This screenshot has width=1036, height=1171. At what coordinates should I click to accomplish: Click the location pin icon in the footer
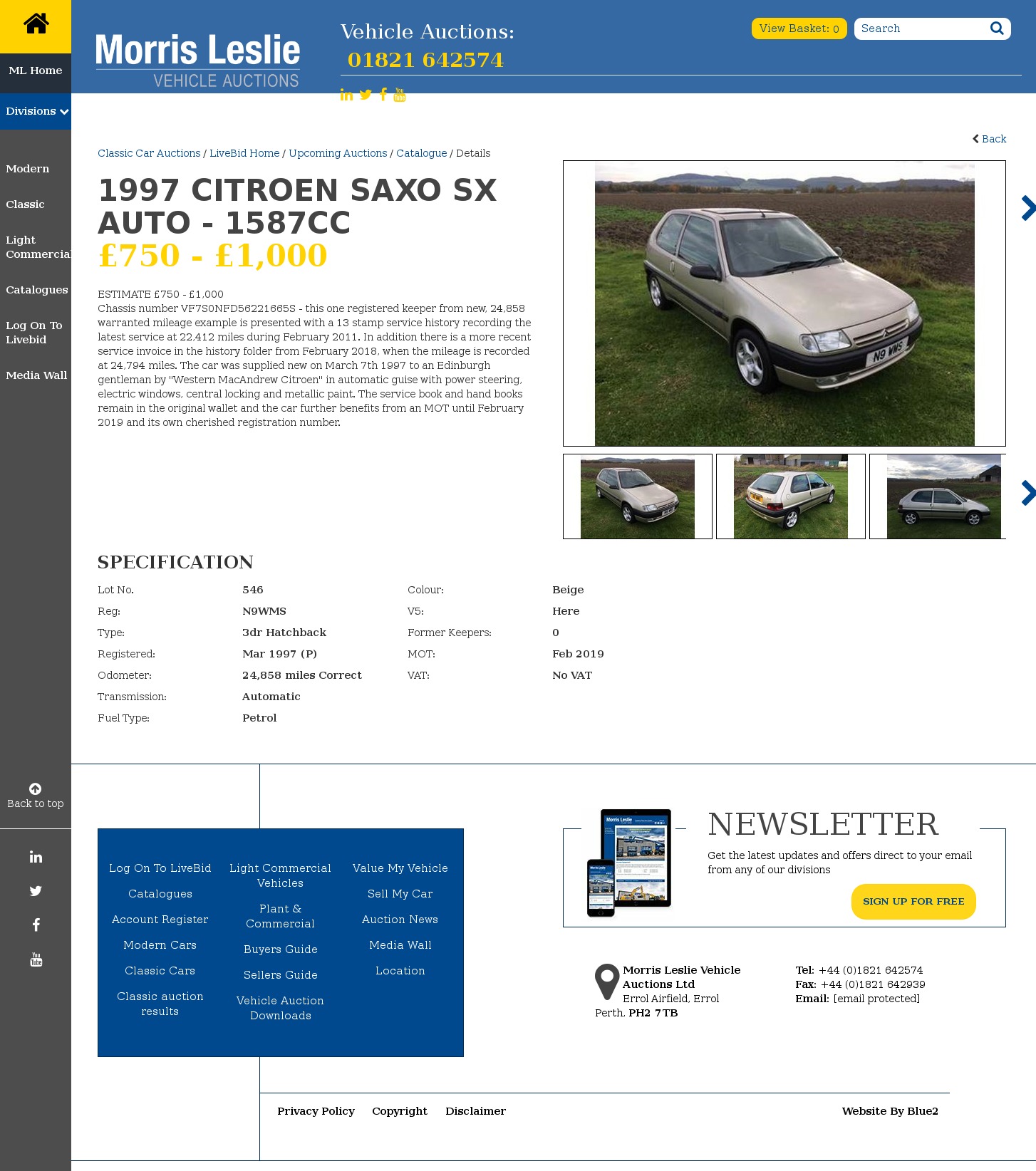[x=607, y=982]
